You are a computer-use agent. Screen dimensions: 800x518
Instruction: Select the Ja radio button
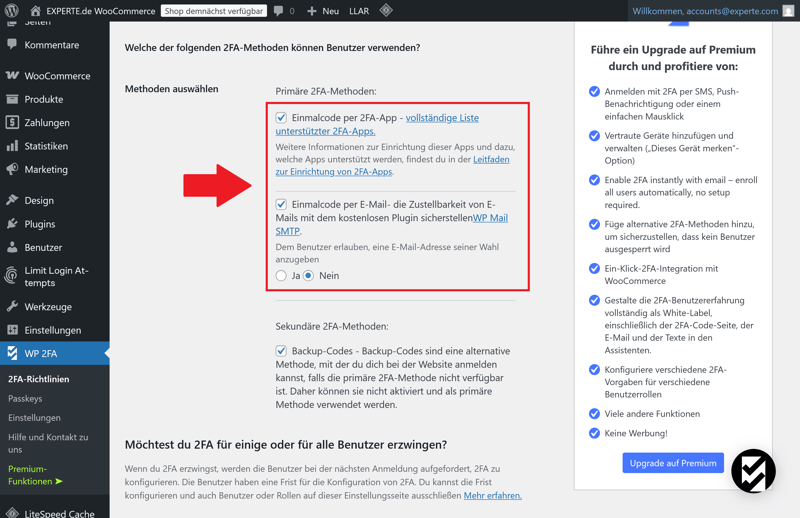tap(281, 276)
